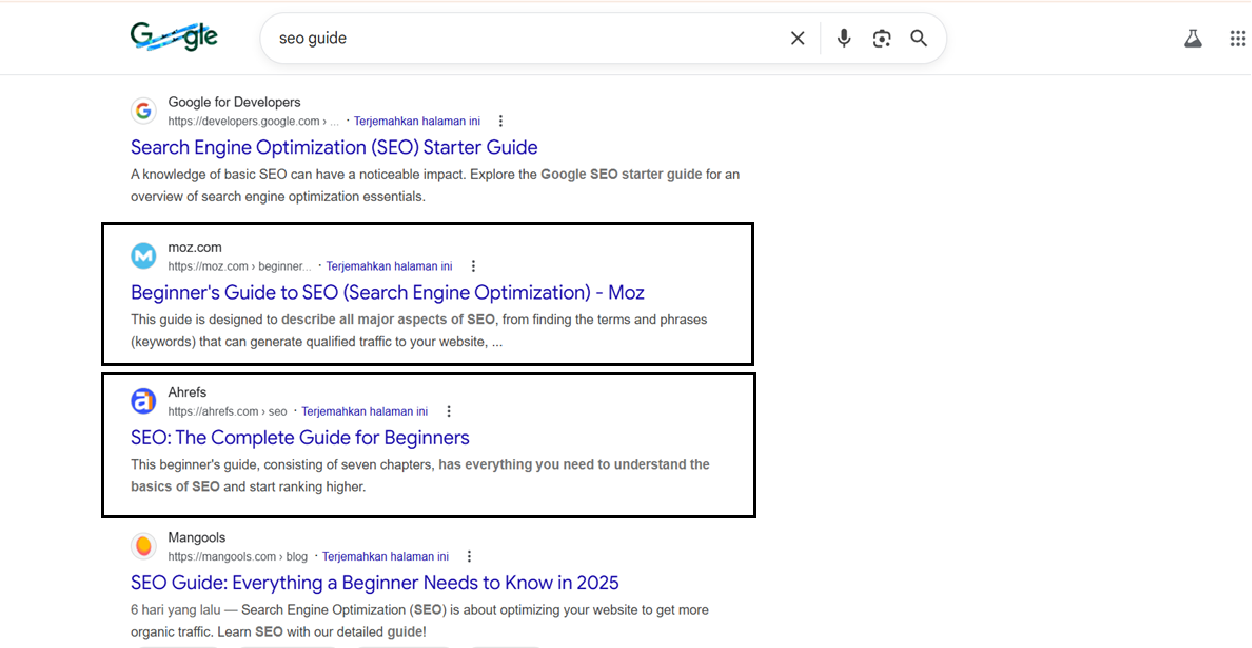Click the snippet "This beginner's guide, consisting of seven"
The width and height of the screenshot is (1252, 648).
pyautogui.click(x=421, y=475)
